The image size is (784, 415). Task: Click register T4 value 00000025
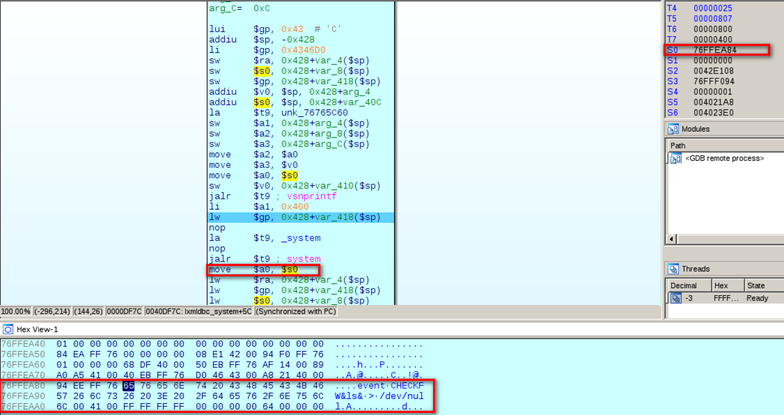click(712, 8)
